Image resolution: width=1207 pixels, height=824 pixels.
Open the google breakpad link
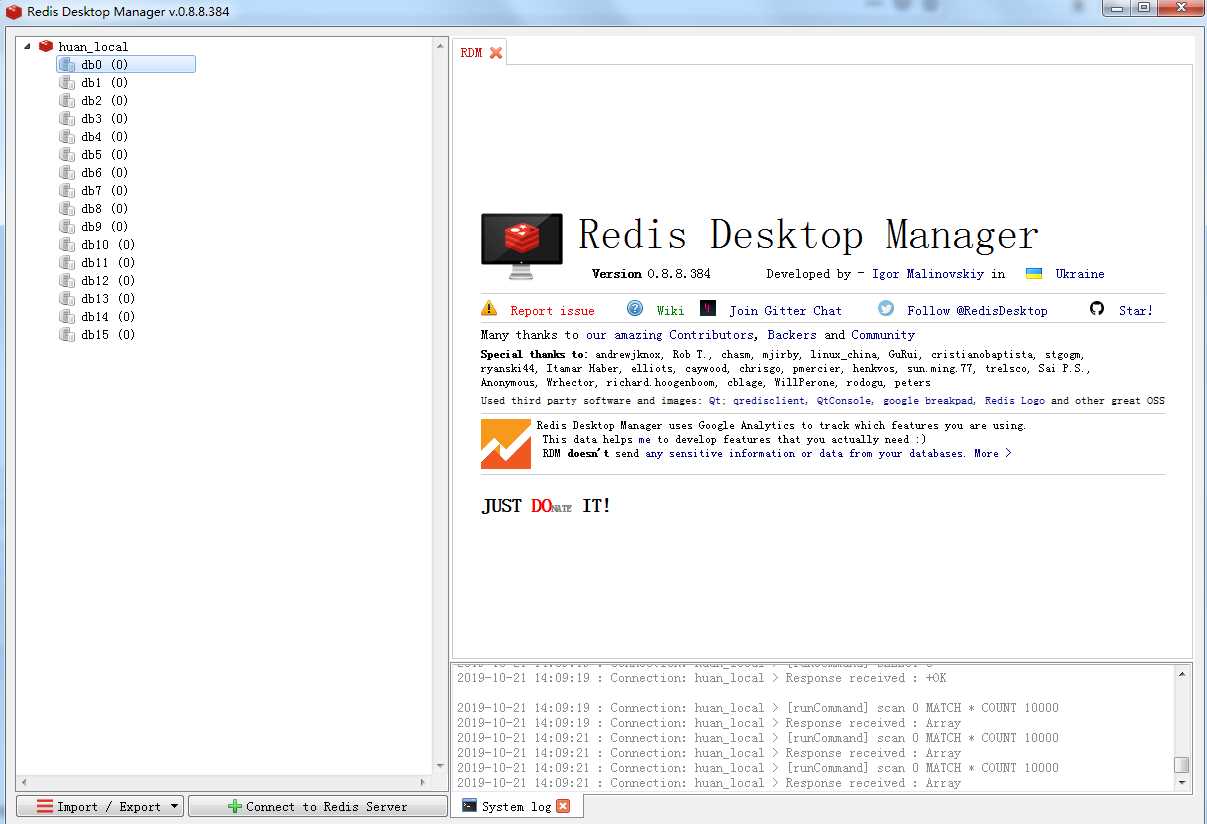tap(928, 401)
